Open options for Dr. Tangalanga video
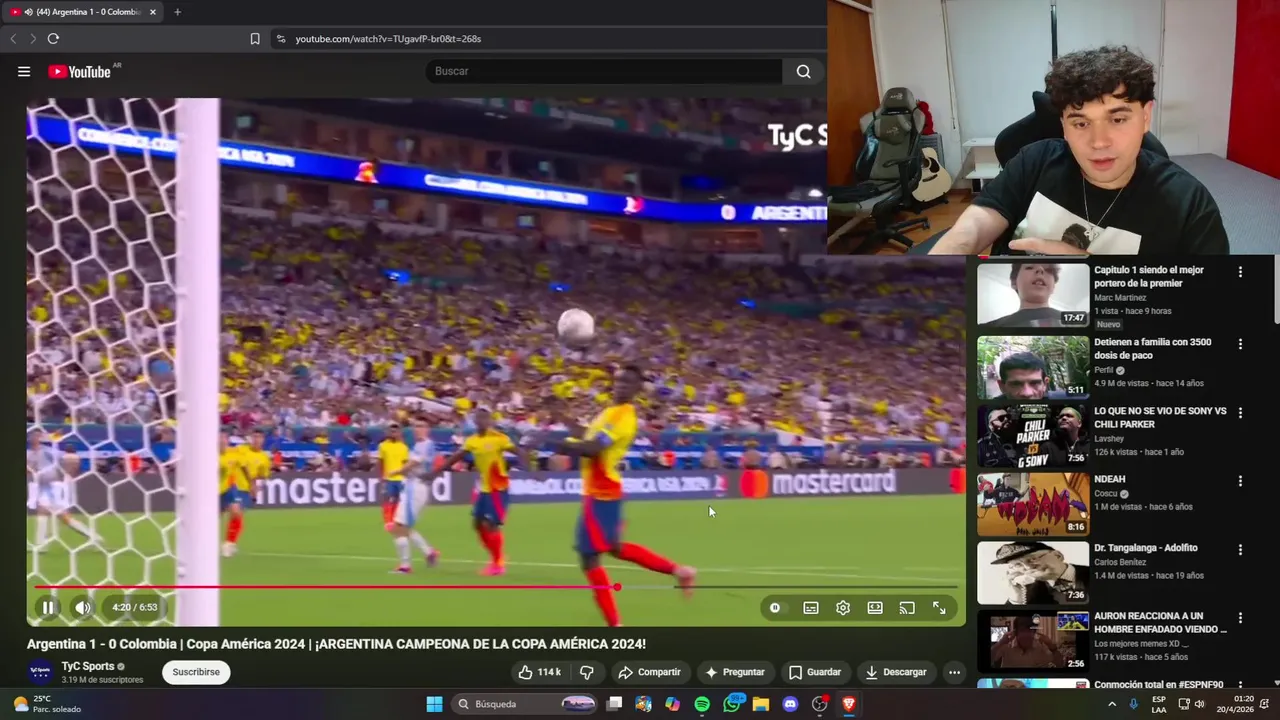Screen dimensions: 1280x720 1240,550
